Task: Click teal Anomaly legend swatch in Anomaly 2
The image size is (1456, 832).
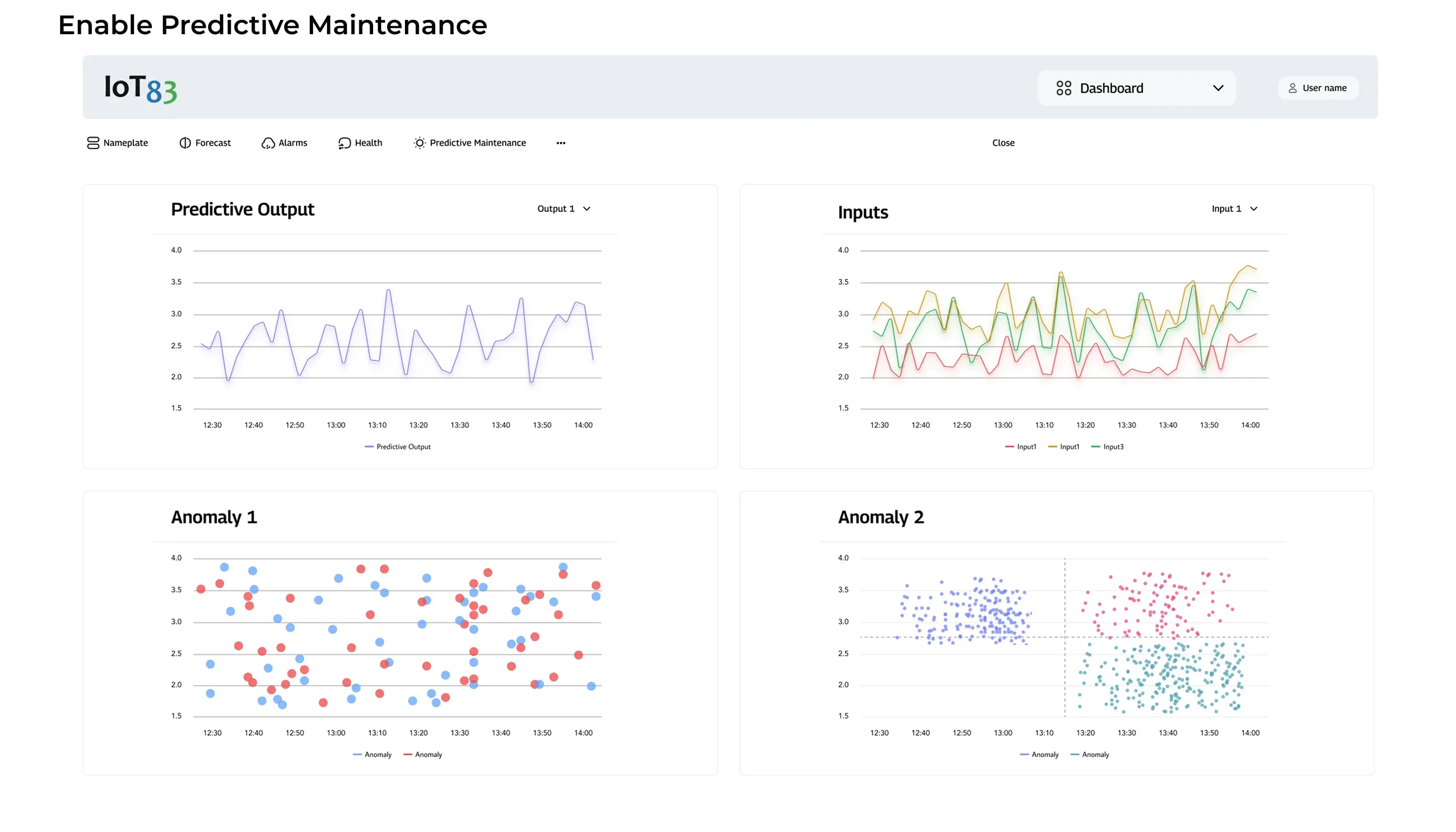Action: (1075, 755)
